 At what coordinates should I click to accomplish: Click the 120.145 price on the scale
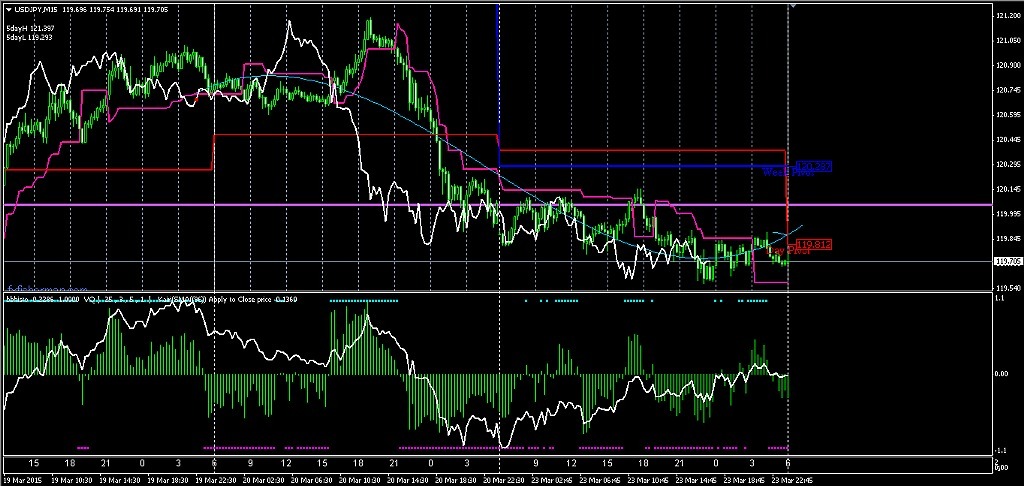1007,189
